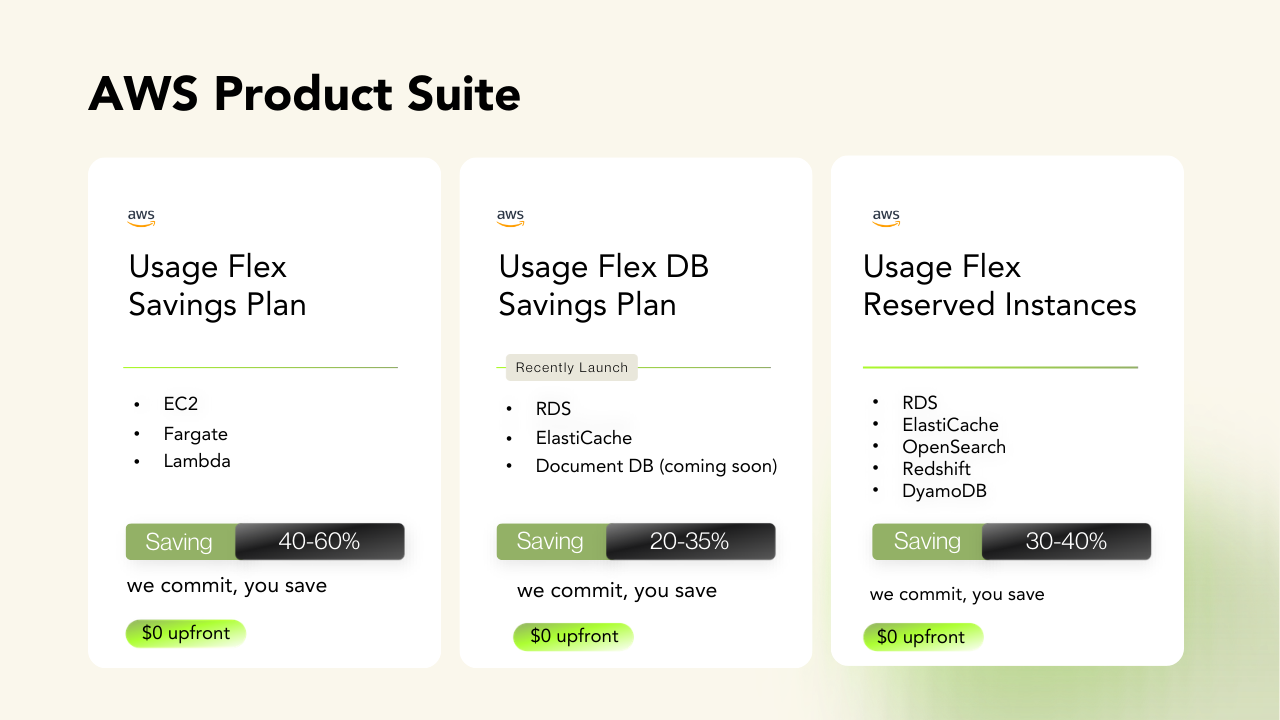The height and width of the screenshot is (720, 1280).
Task: Select Usage Flex Savings Plan title
Action: tap(217, 285)
